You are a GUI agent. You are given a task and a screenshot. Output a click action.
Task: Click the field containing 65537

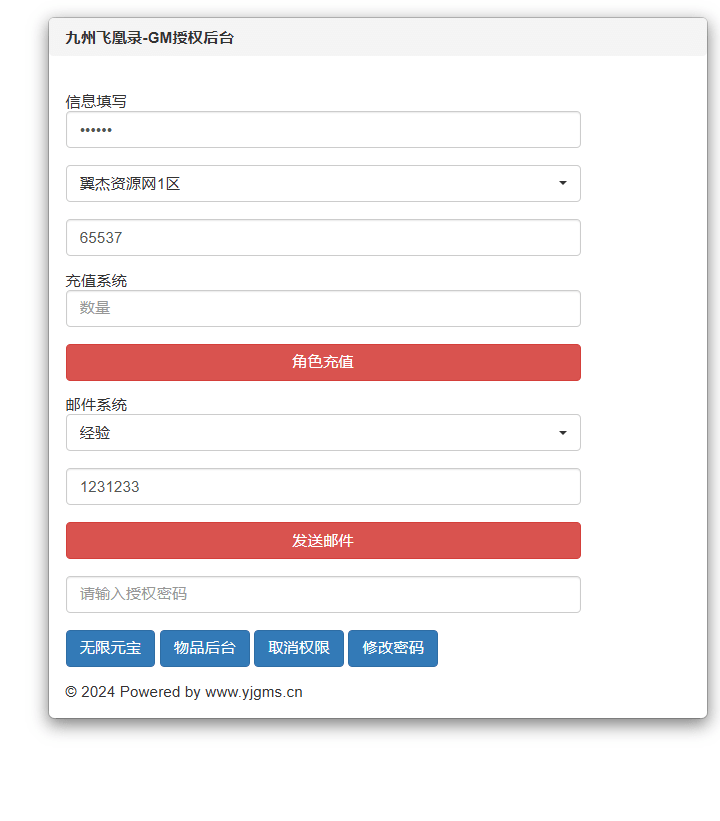[322, 237]
